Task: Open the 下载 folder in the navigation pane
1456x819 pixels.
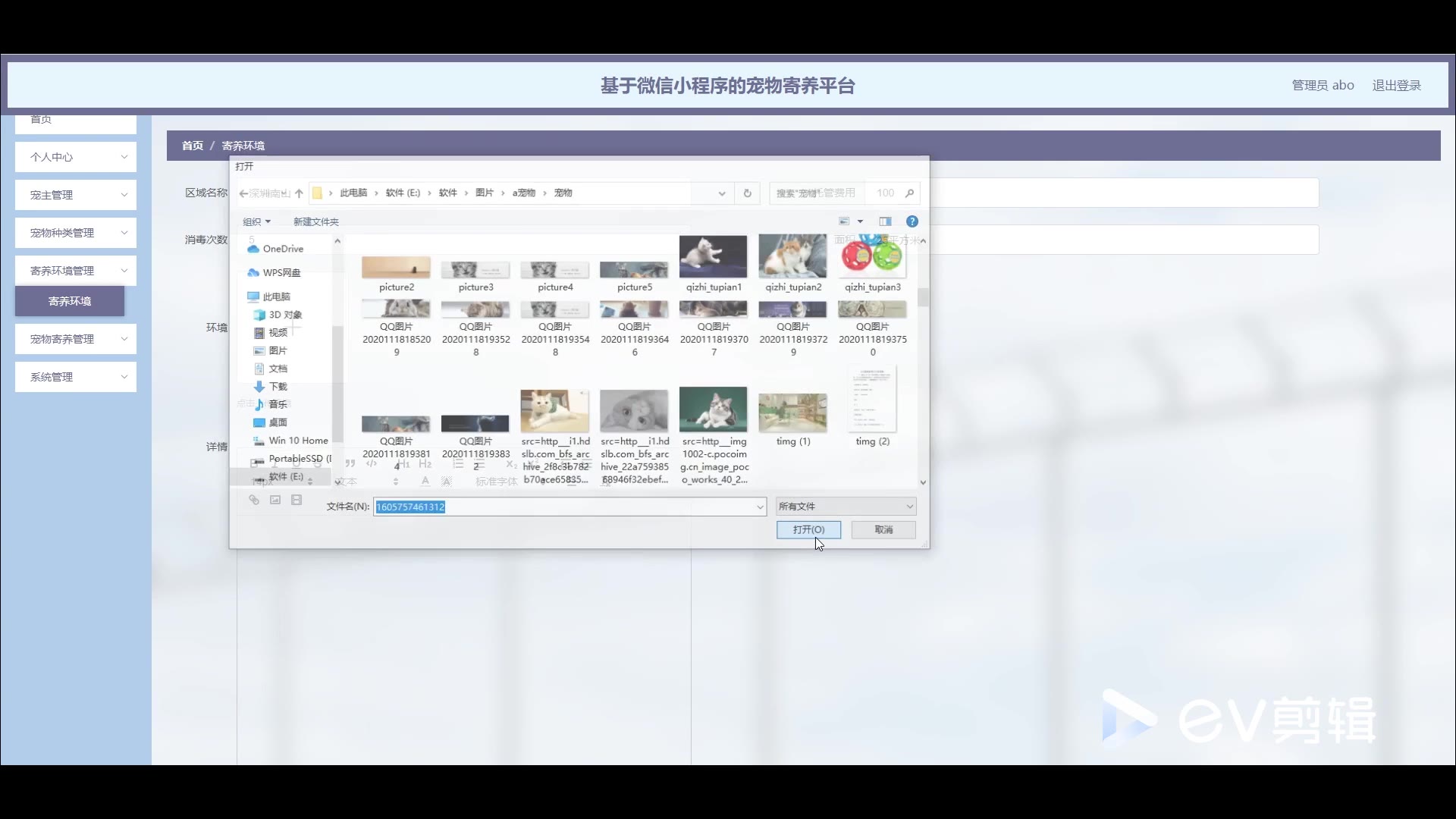Action: [x=278, y=386]
